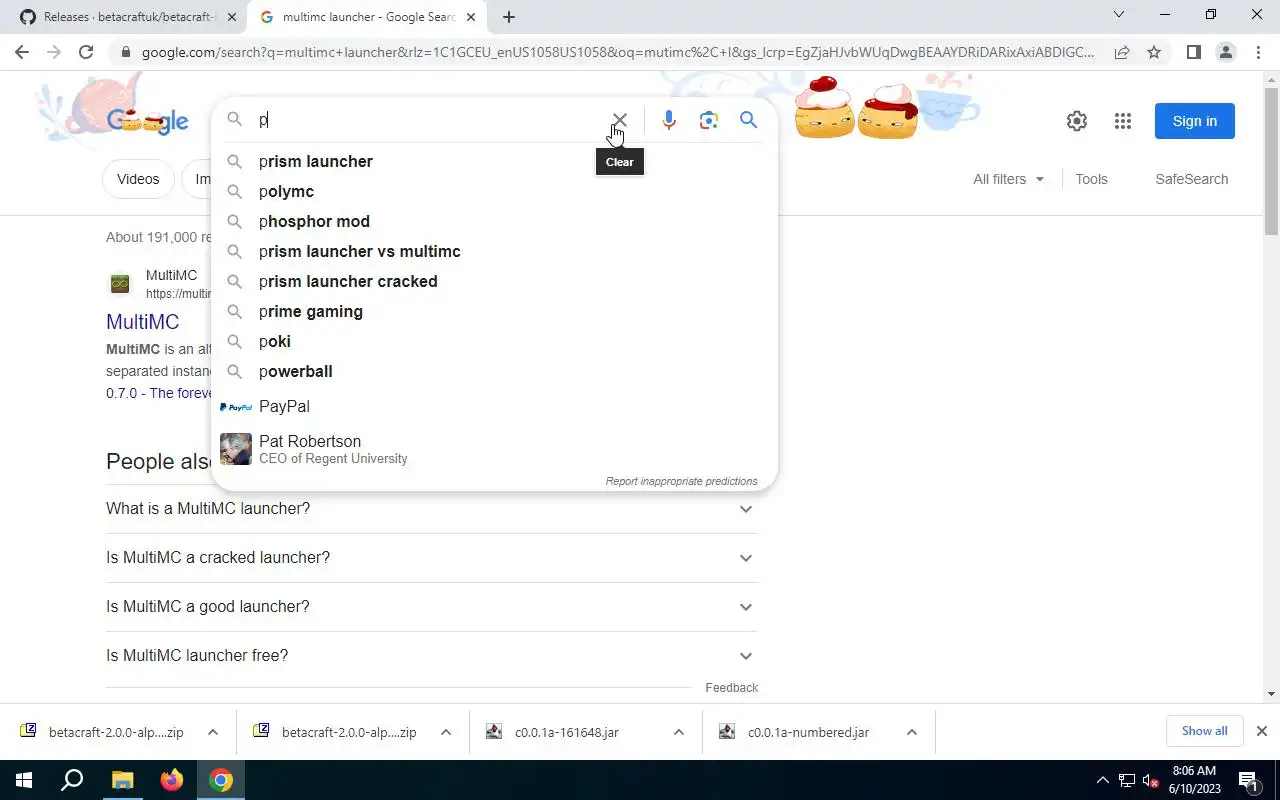Screen dimensions: 1280x800
Task: Click the Sign in button
Action: tap(1195, 121)
